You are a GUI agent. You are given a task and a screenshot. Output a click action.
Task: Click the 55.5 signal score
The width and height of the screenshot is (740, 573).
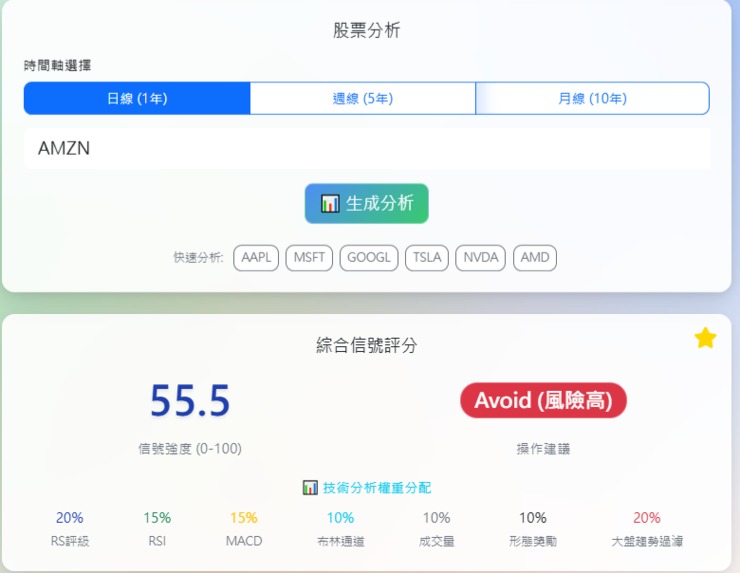coord(190,401)
